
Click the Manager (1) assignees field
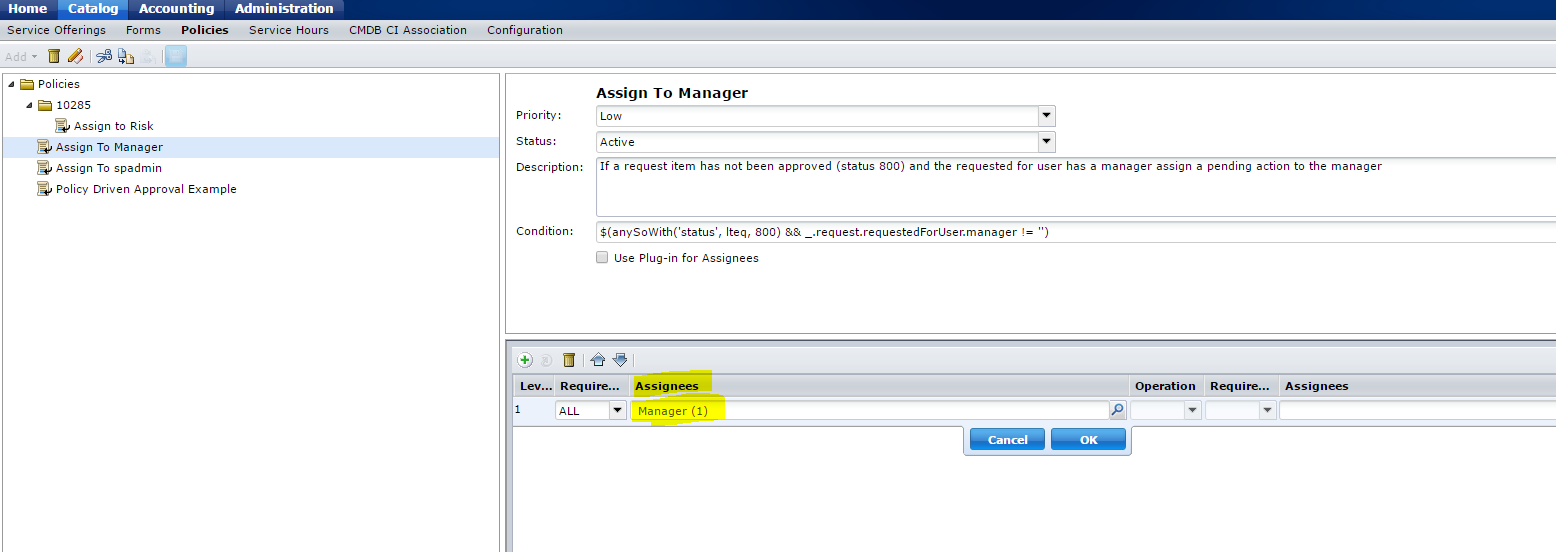tap(870, 410)
